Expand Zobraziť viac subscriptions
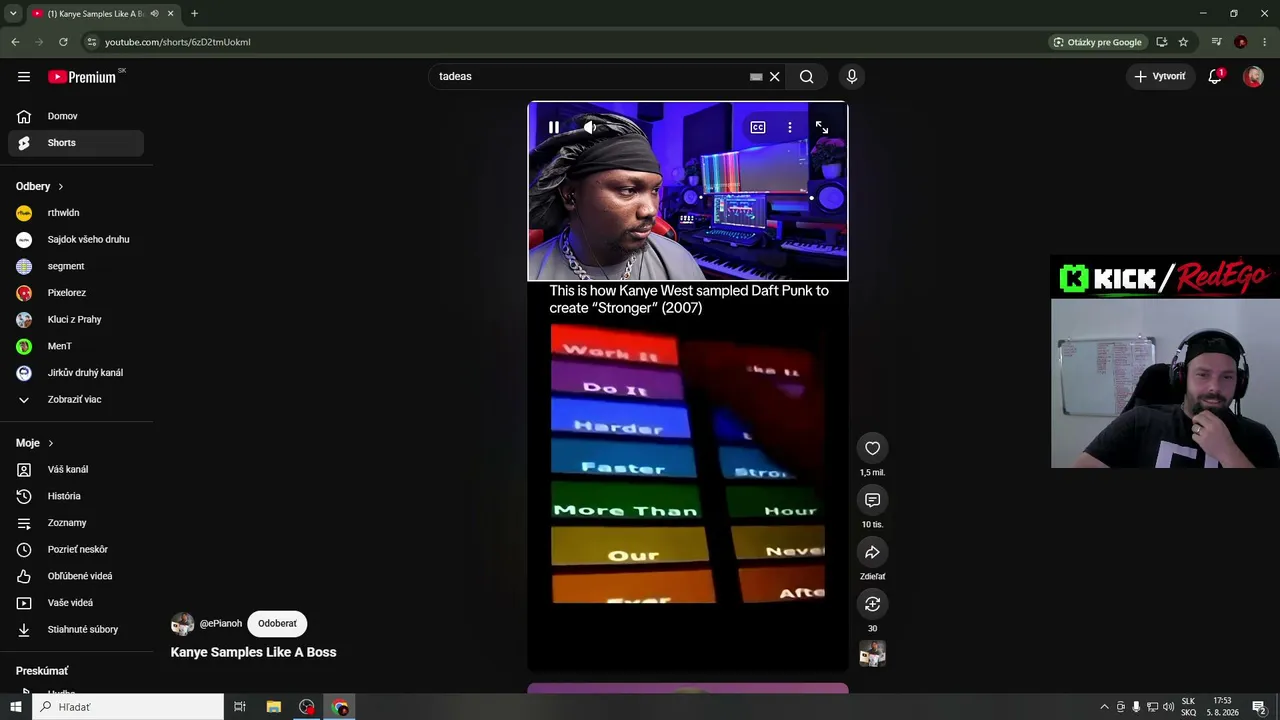Image resolution: width=1280 pixels, height=720 pixels. [76, 400]
